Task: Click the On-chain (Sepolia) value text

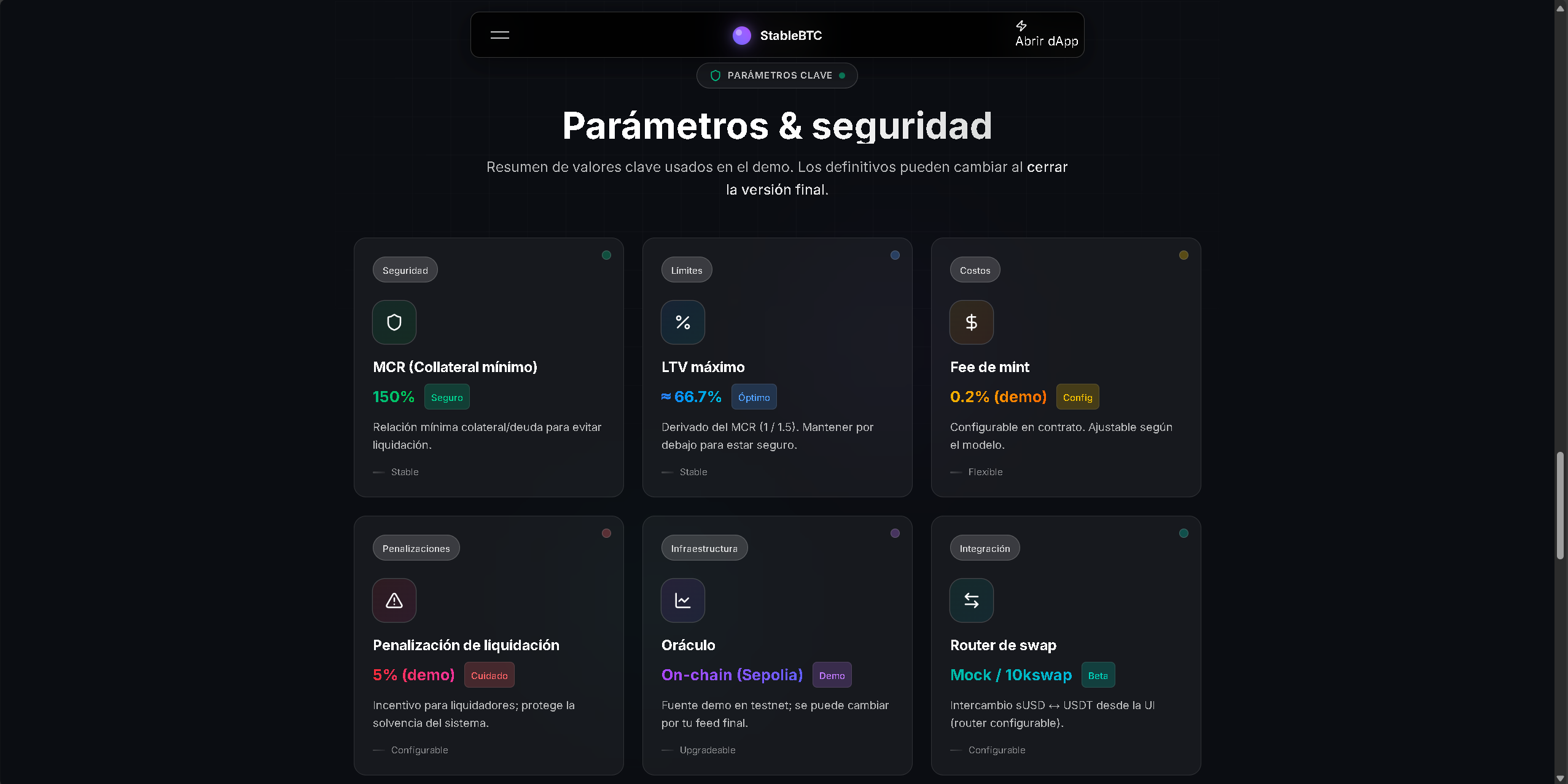Action: 731,675
